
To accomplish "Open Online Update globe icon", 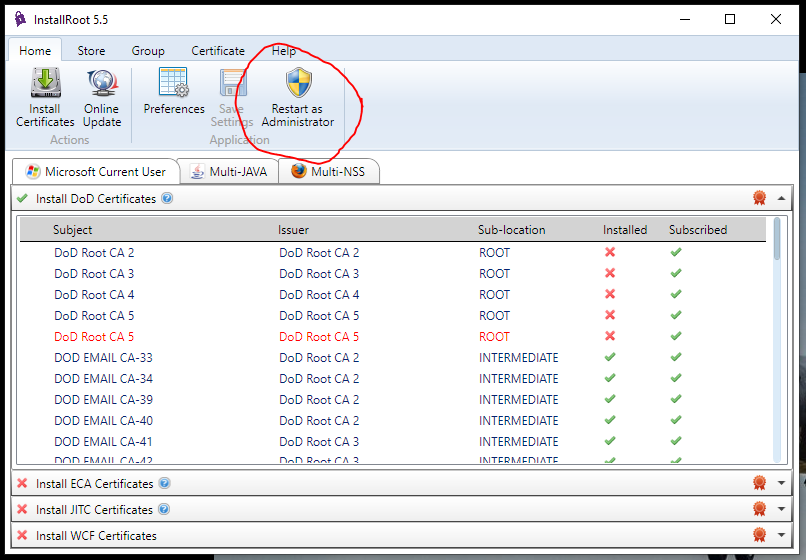I will coord(102,82).
